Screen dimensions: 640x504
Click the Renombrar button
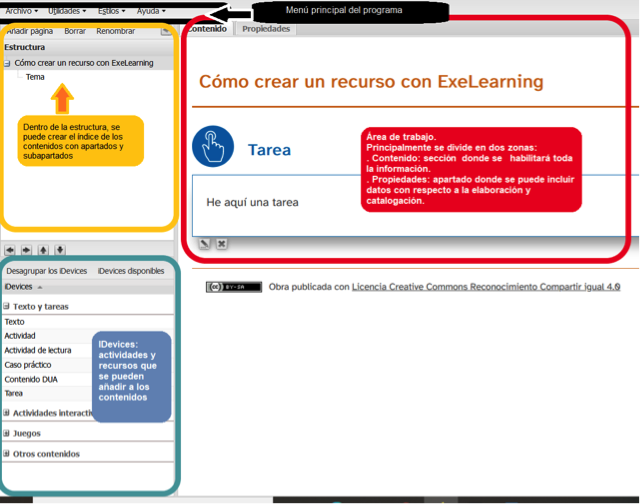point(116,31)
